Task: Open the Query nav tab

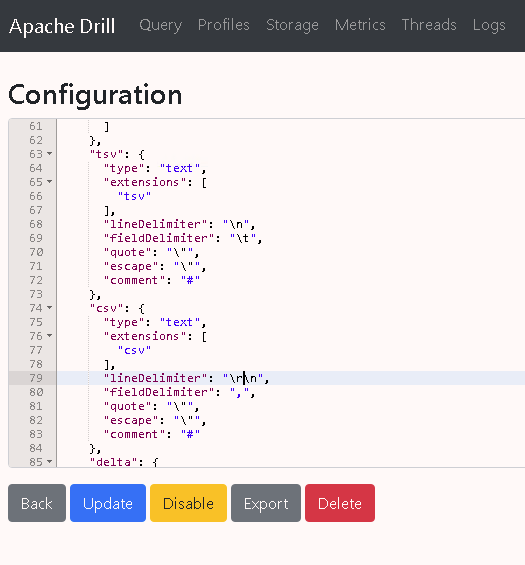Action: [x=161, y=25]
